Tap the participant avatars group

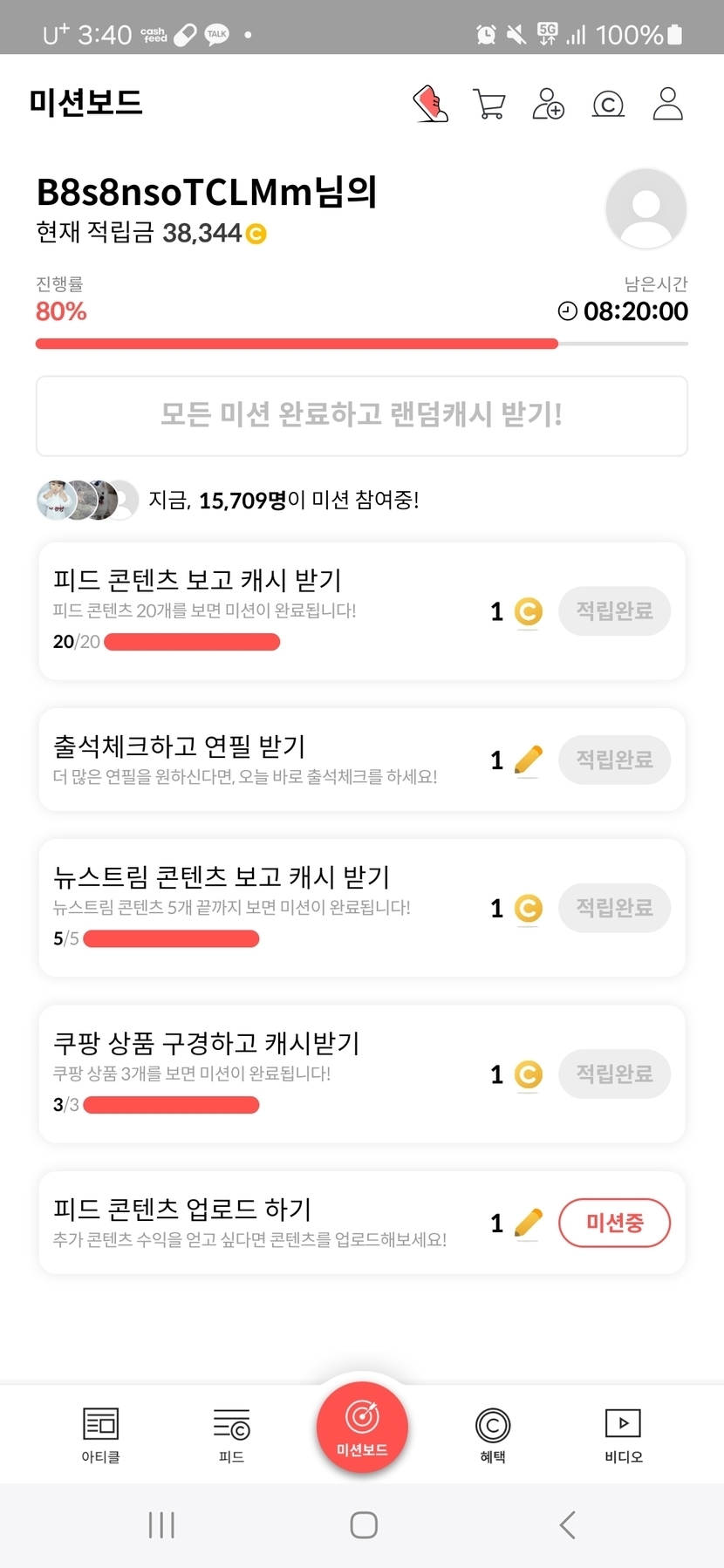click(x=87, y=500)
